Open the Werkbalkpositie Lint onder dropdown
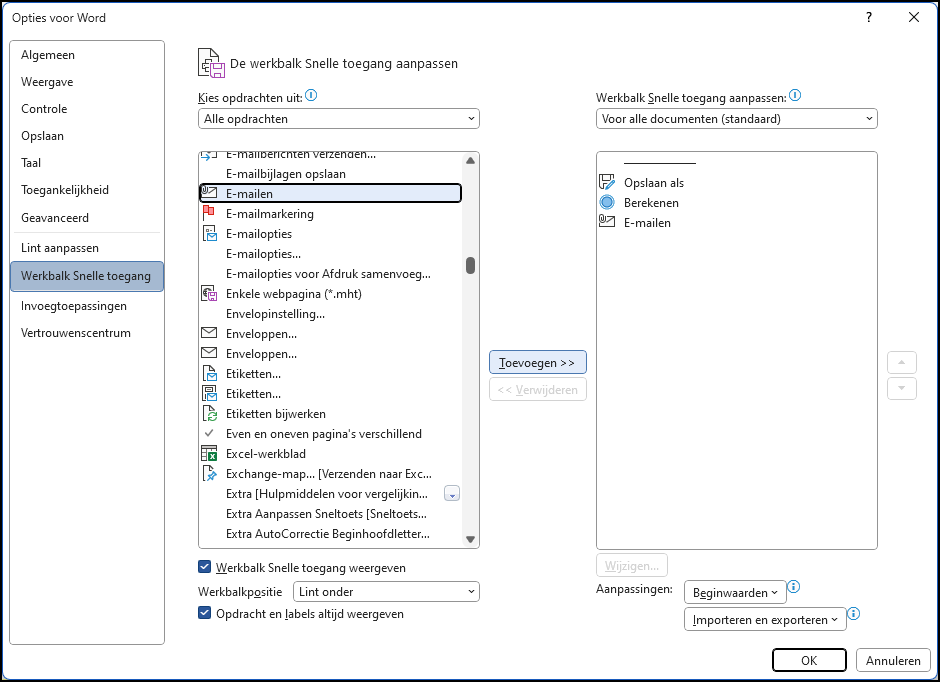This screenshot has height=682, width=940. [386, 592]
